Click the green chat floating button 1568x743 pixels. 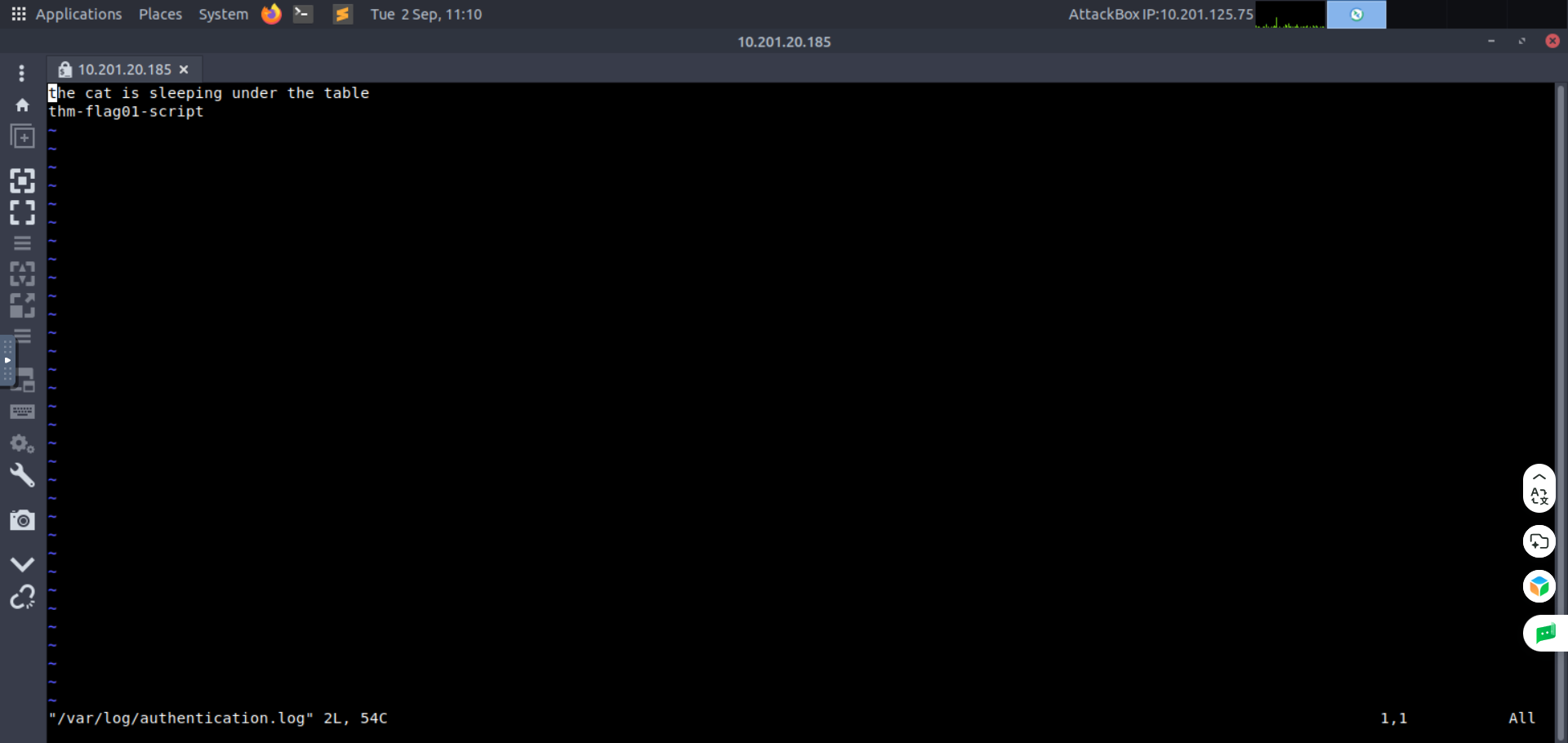(x=1545, y=633)
